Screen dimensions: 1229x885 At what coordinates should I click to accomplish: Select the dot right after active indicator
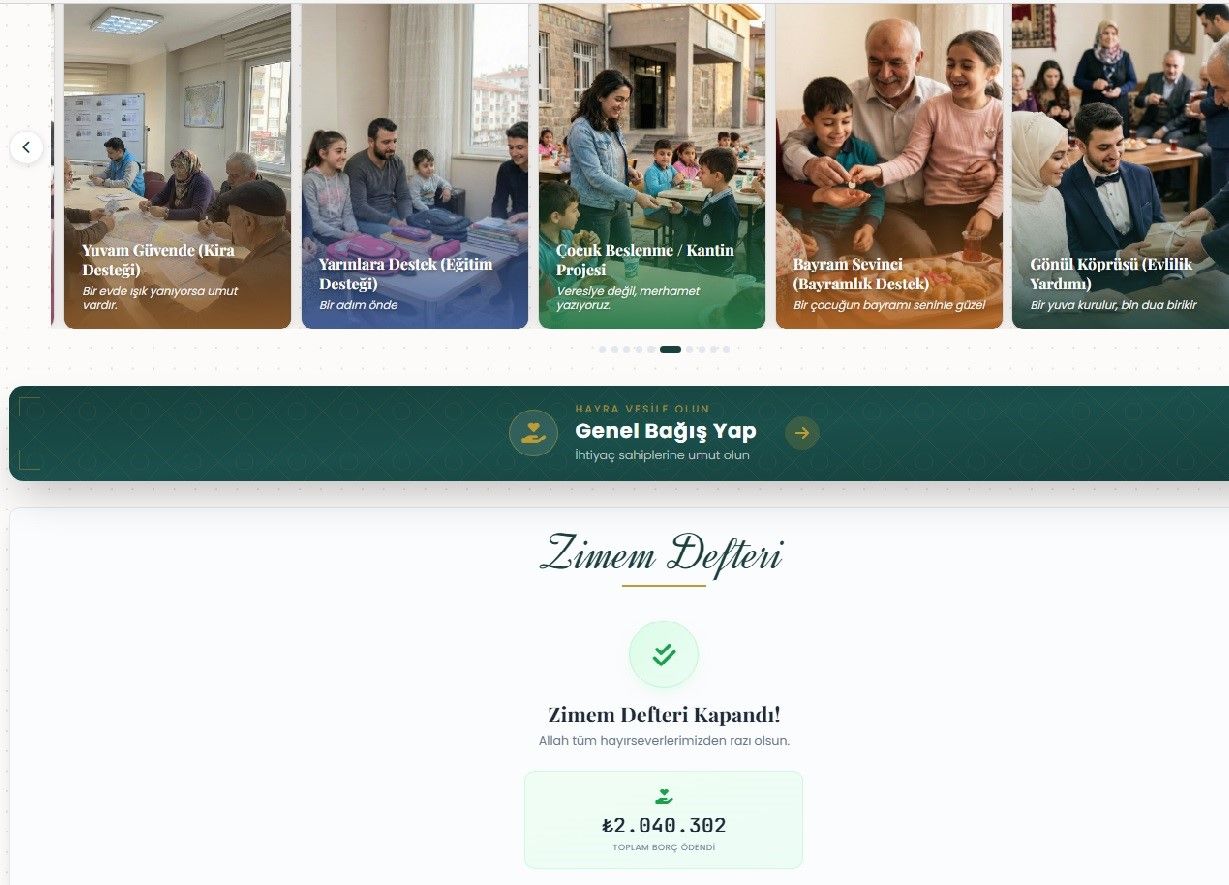(x=689, y=349)
